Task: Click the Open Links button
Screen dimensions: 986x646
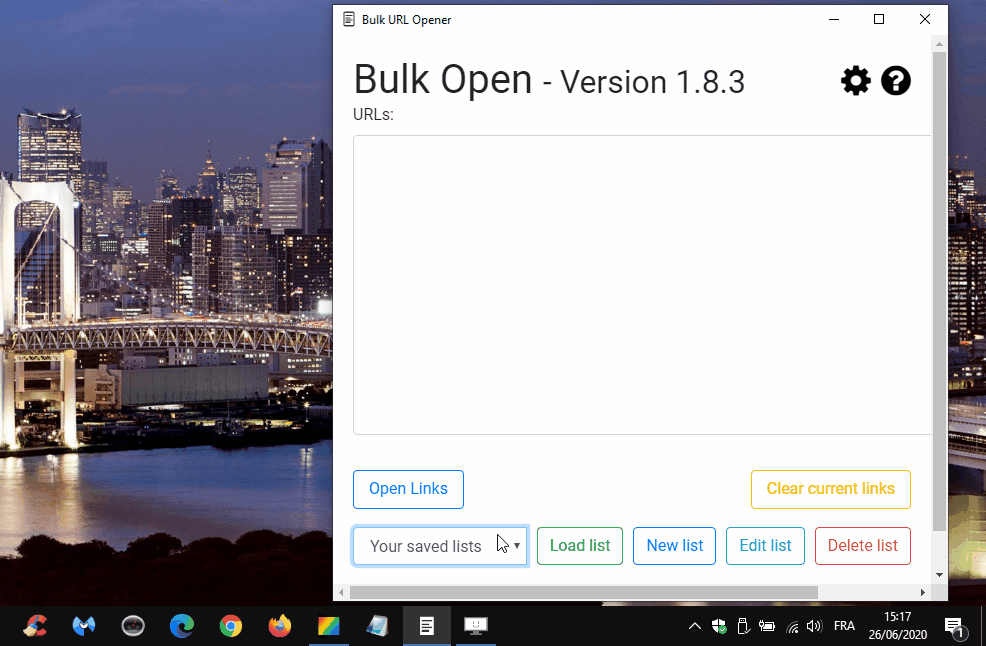Action: pyautogui.click(x=408, y=489)
